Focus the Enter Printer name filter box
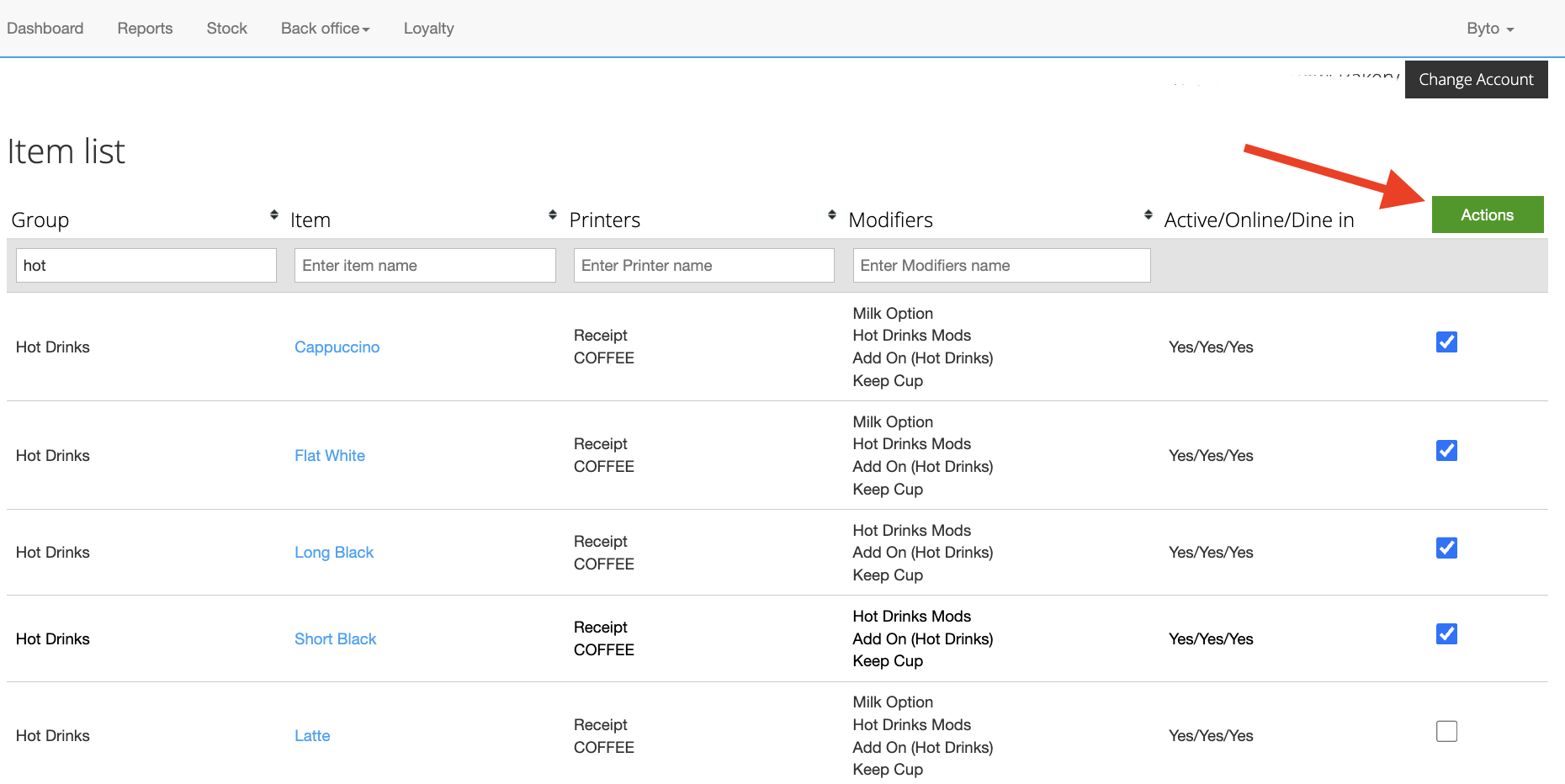 [x=703, y=266]
